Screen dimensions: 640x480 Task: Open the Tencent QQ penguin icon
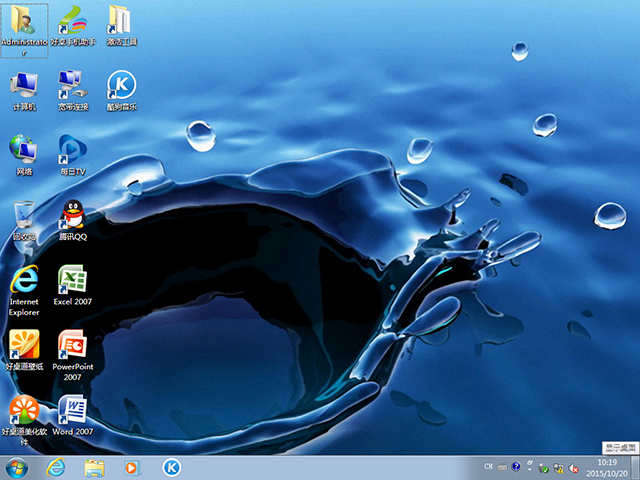point(73,219)
